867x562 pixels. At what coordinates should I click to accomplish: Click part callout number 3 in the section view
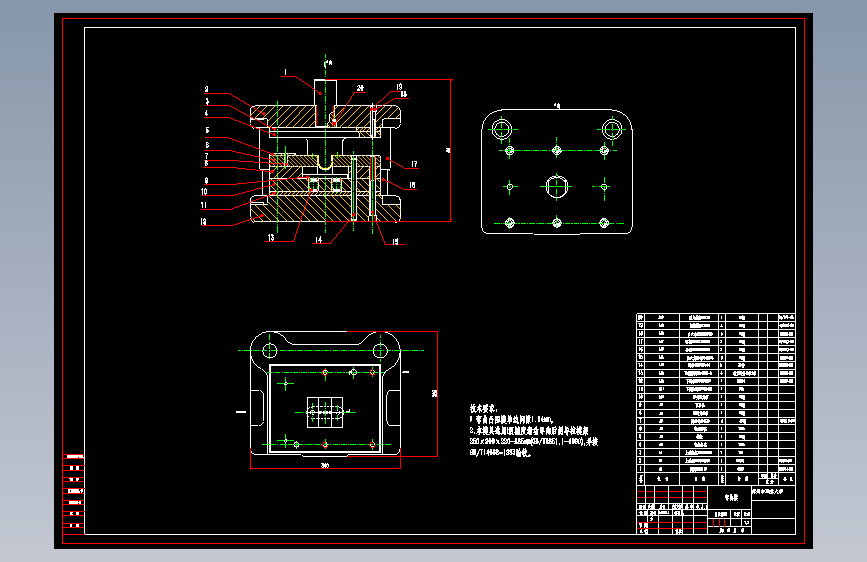tap(207, 102)
